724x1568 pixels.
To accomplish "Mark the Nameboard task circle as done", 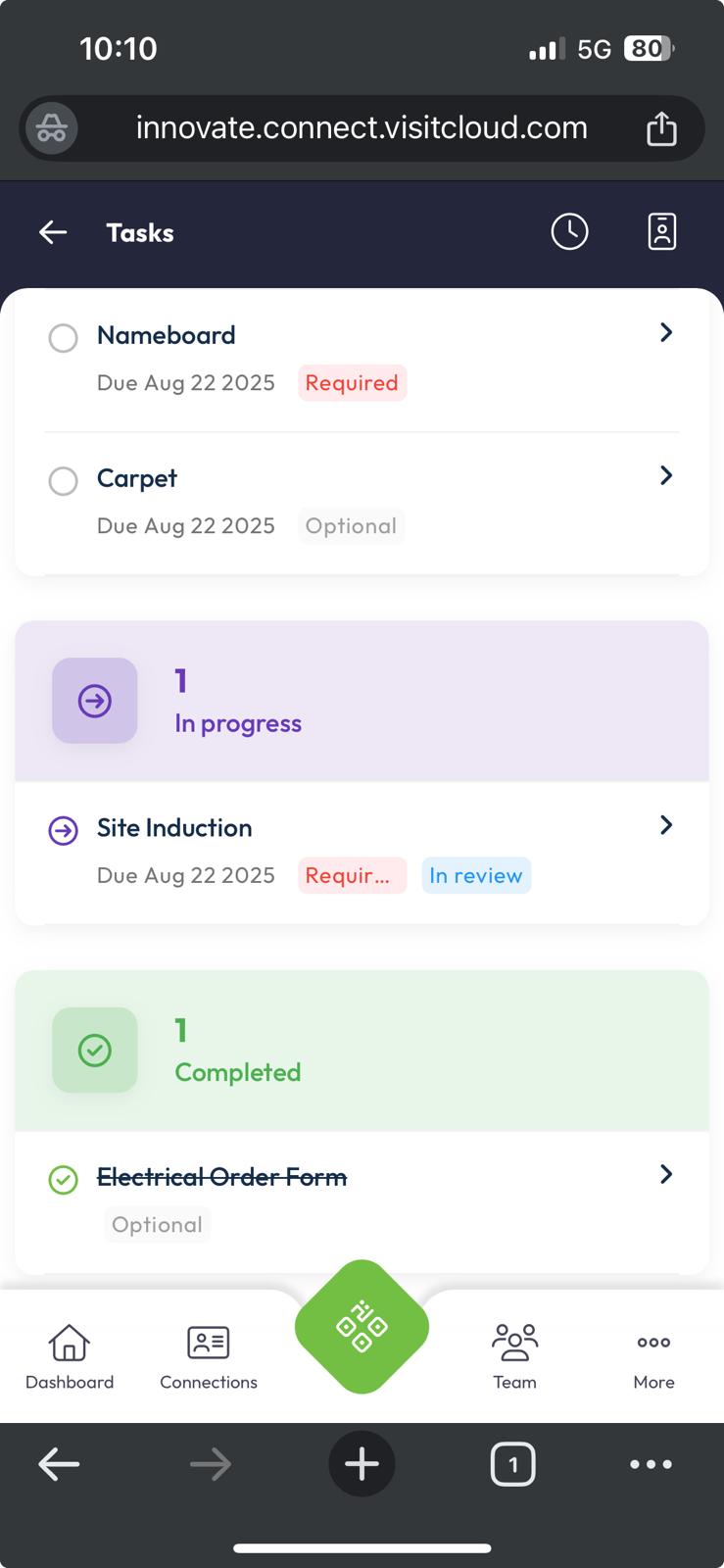I will 63,338.
